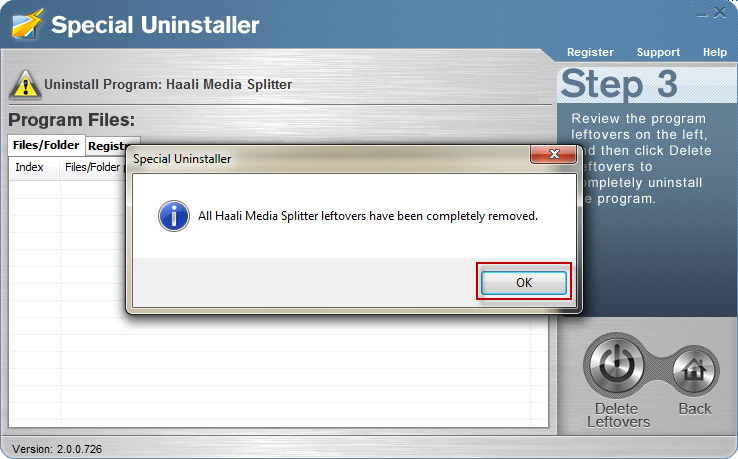Close the main Special Uninstaller window

coord(719,13)
